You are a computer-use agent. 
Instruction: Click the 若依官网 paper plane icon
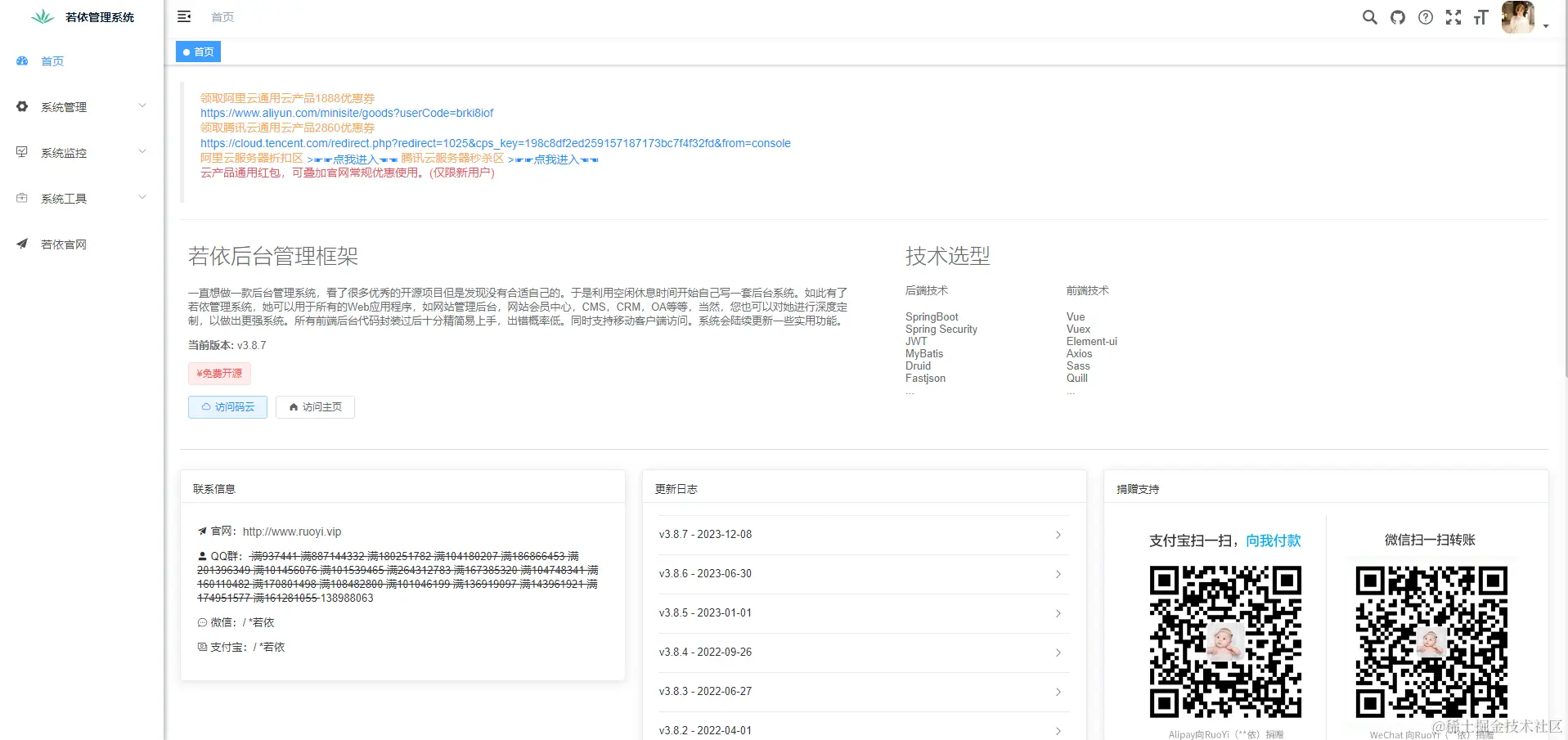click(22, 244)
